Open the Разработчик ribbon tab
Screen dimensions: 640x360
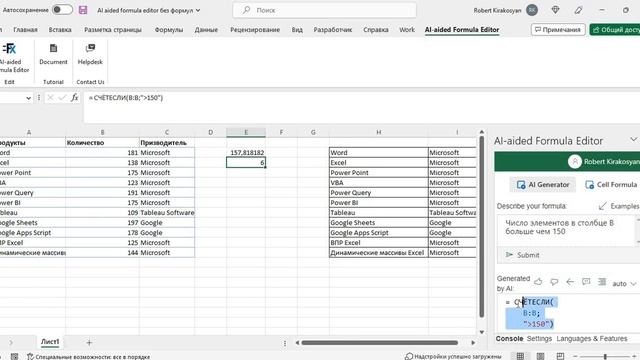coord(333,29)
